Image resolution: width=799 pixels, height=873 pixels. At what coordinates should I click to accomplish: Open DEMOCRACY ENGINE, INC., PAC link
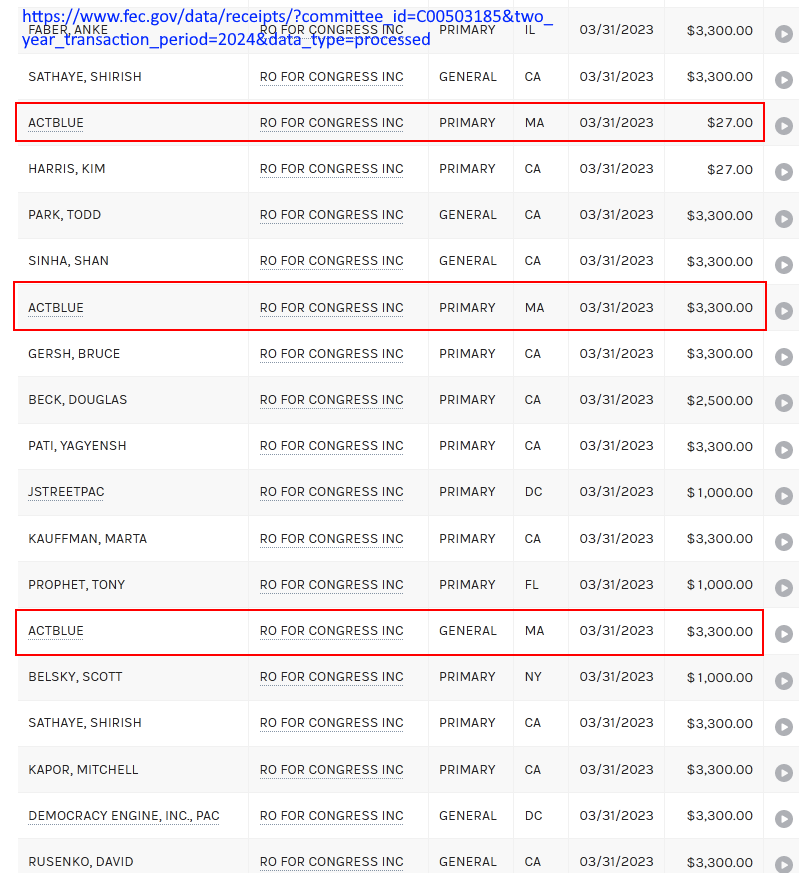(124, 816)
